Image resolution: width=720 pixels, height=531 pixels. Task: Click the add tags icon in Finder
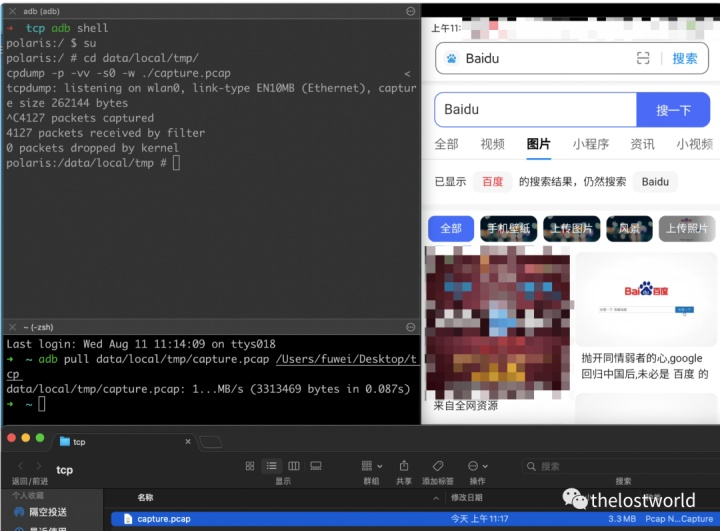[x=438, y=466]
